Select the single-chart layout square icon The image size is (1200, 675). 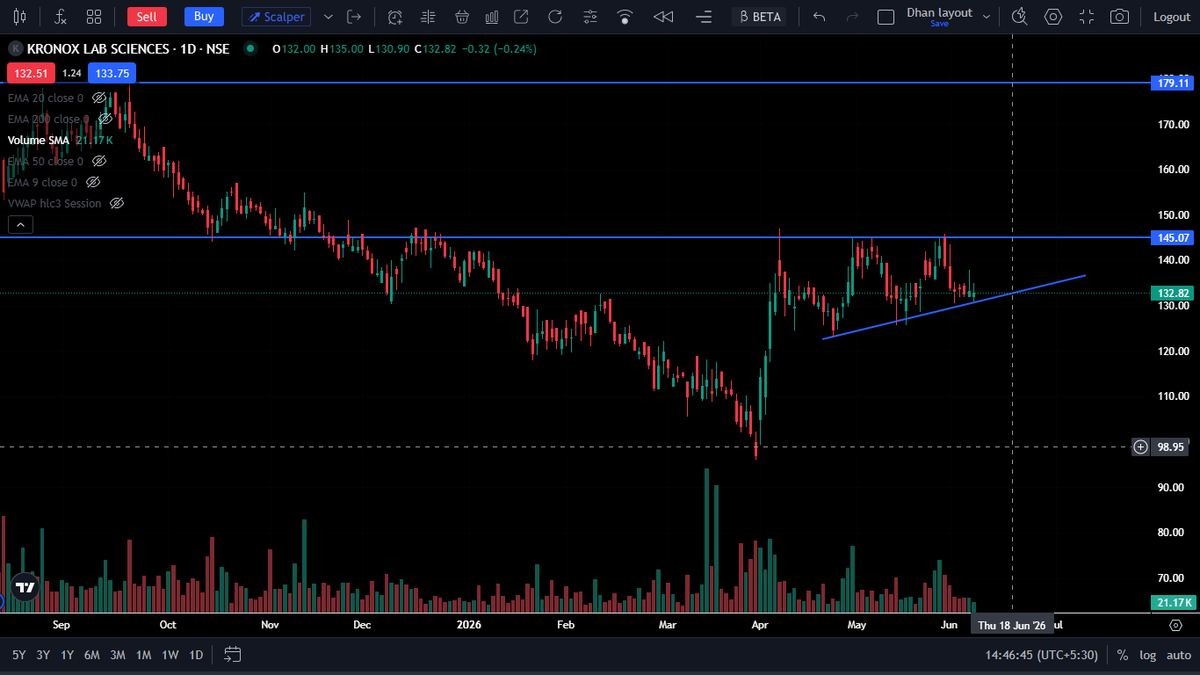pyautogui.click(x=885, y=17)
